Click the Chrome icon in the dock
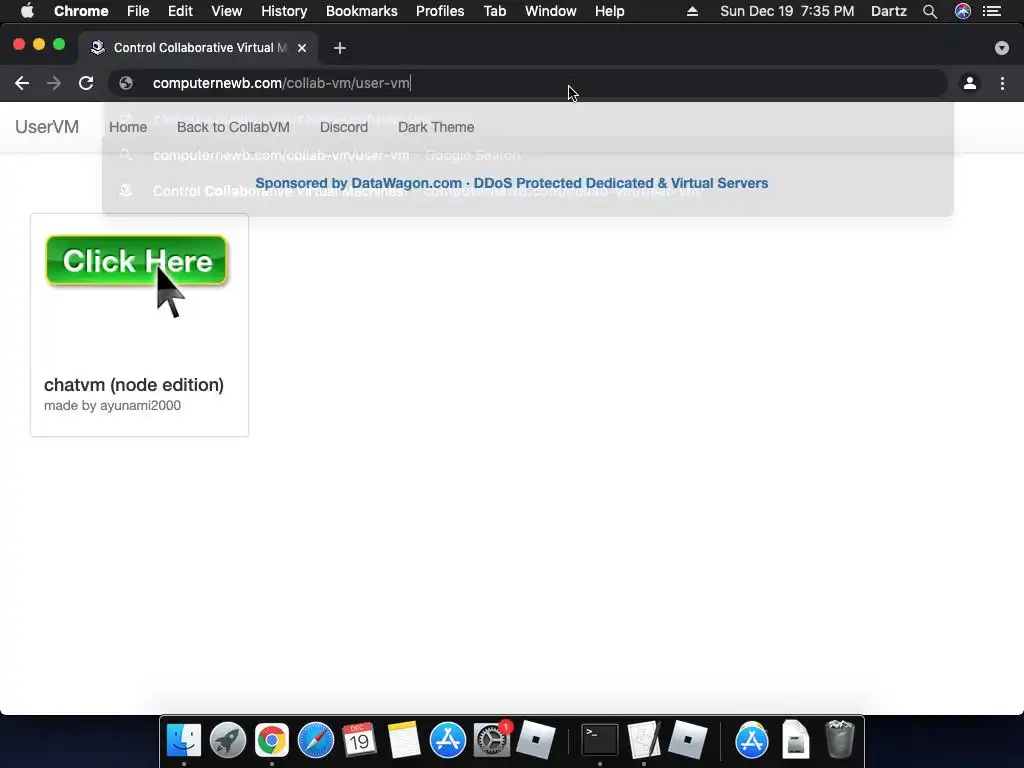 click(x=272, y=741)
